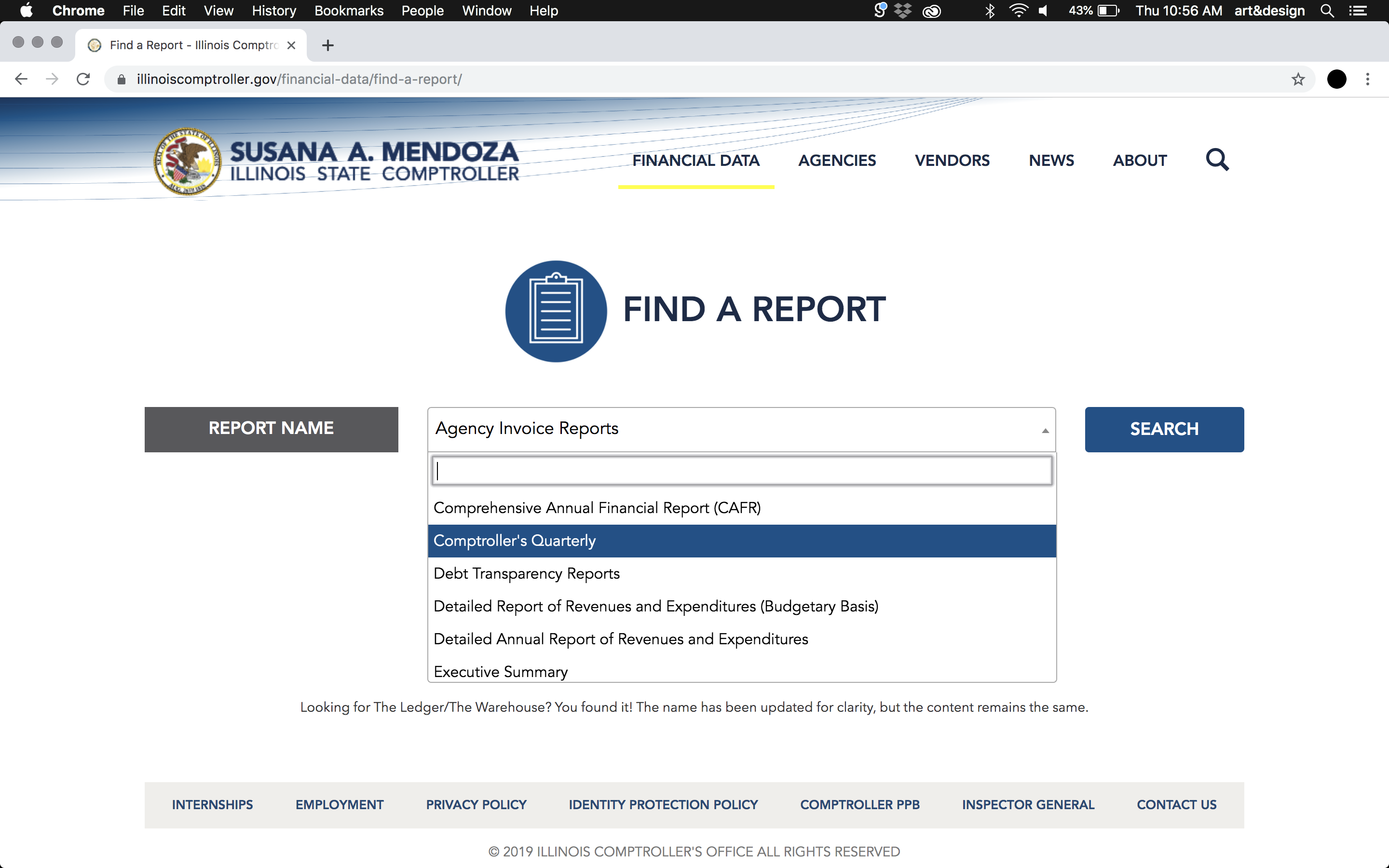Screen dimensions: 1389x868
Task: Open the Apple menu
Action: (27, 10)
